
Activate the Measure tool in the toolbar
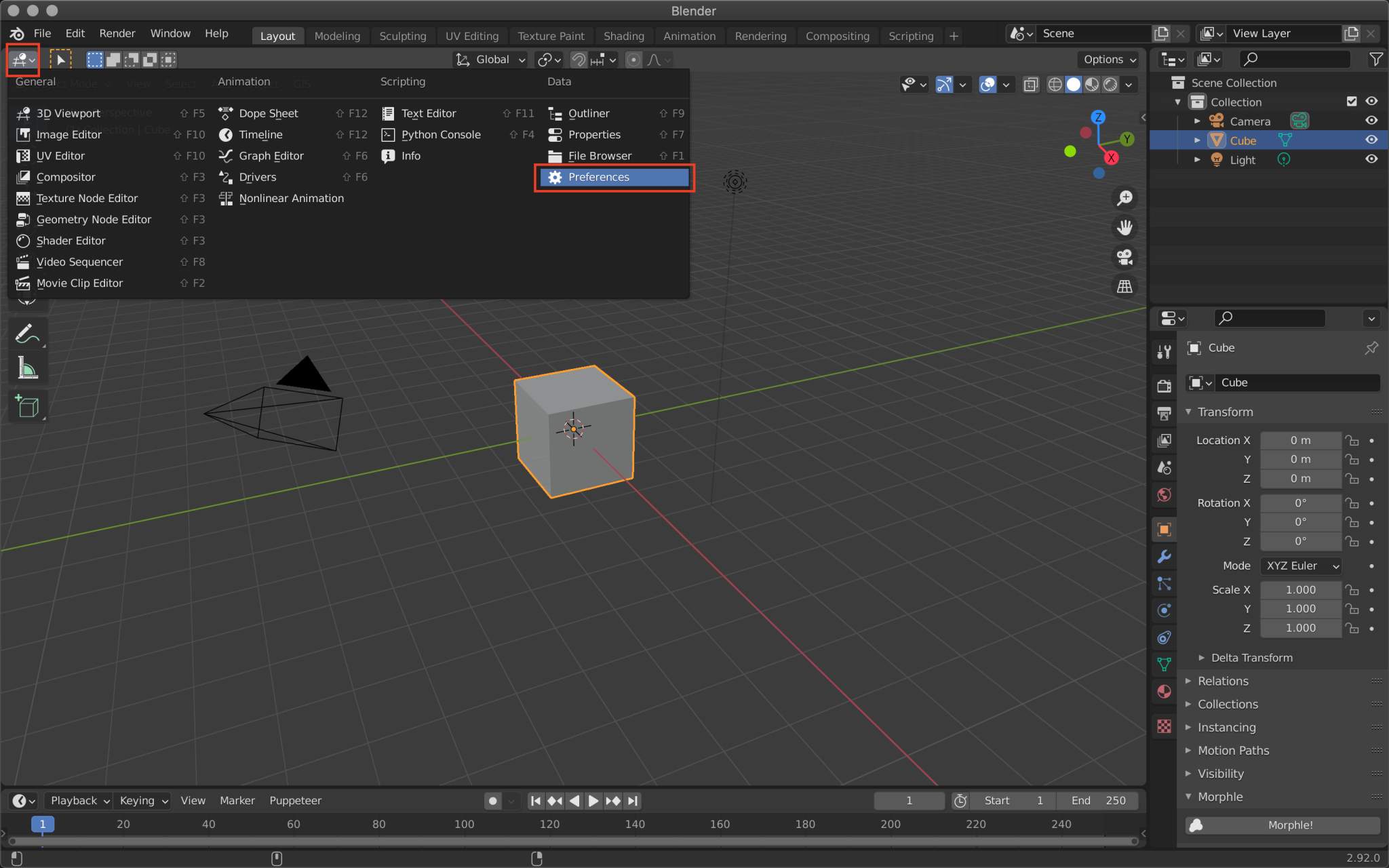28,367
